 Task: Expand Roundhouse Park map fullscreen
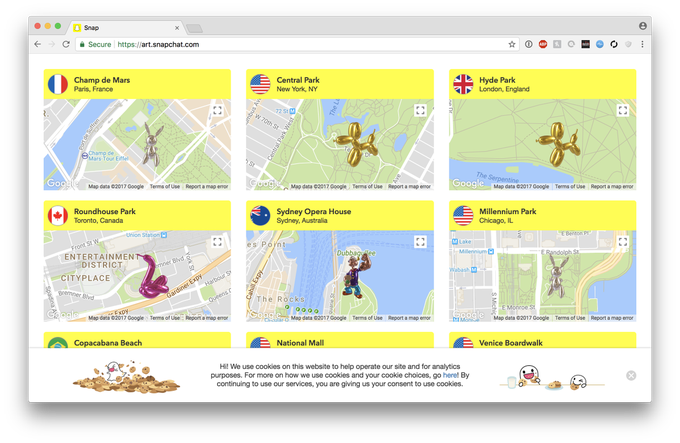(218, 242)
